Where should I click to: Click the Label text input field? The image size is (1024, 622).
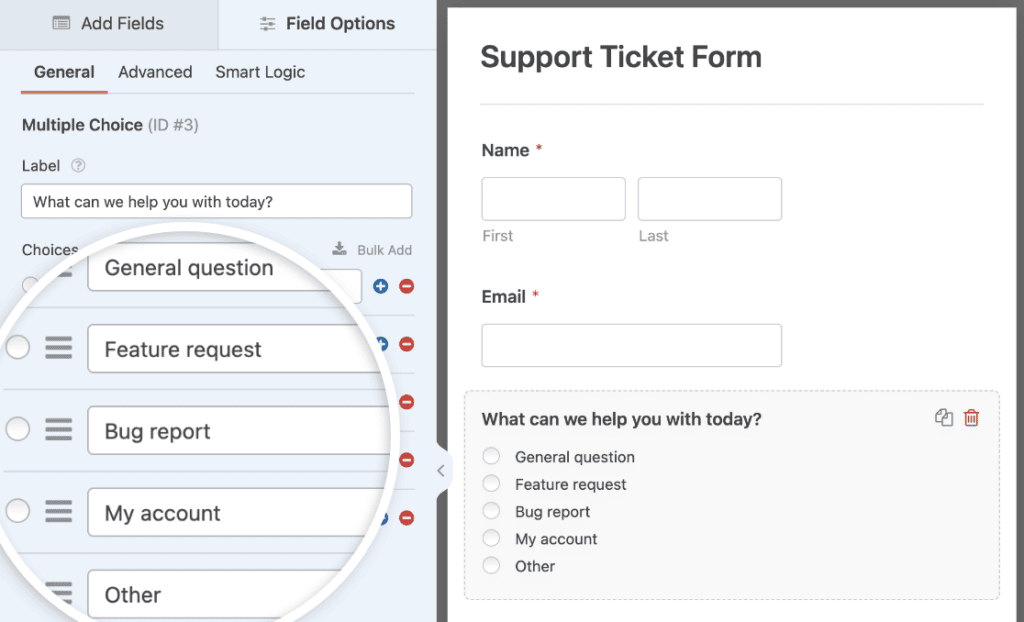point(216,202)
